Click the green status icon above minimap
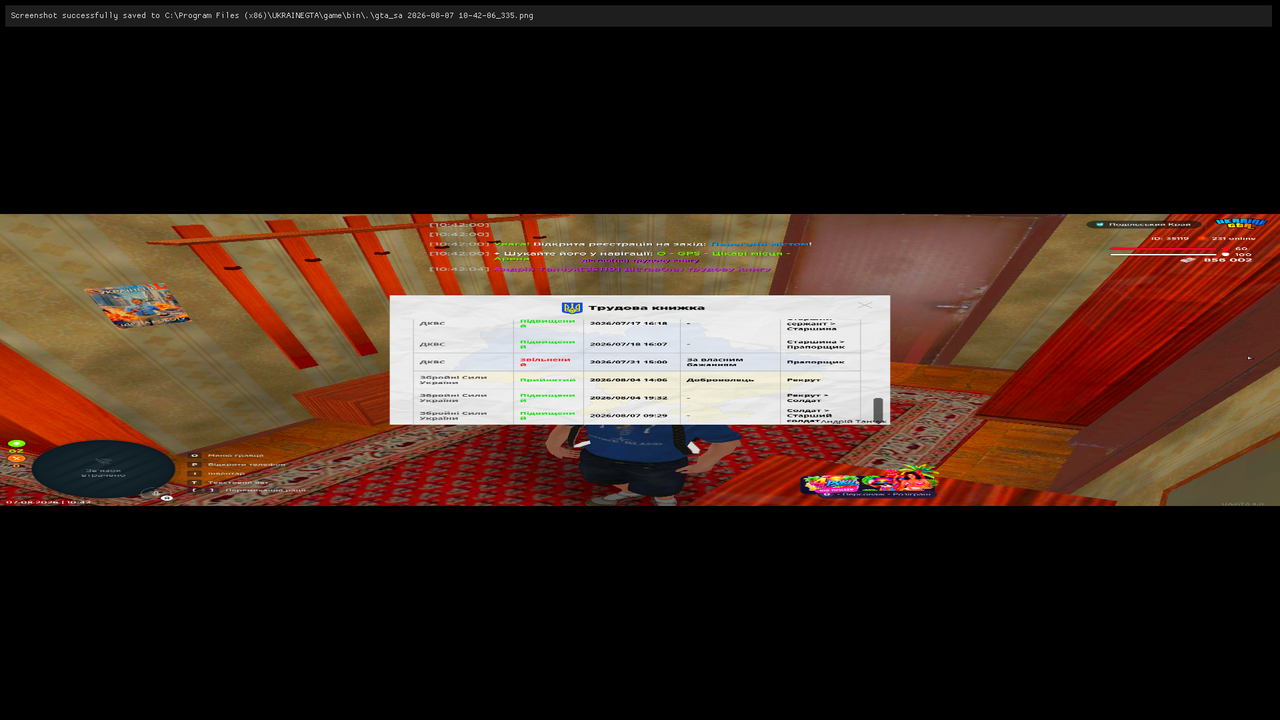This screenshot has width=1280, height=720. pos(16,443)
